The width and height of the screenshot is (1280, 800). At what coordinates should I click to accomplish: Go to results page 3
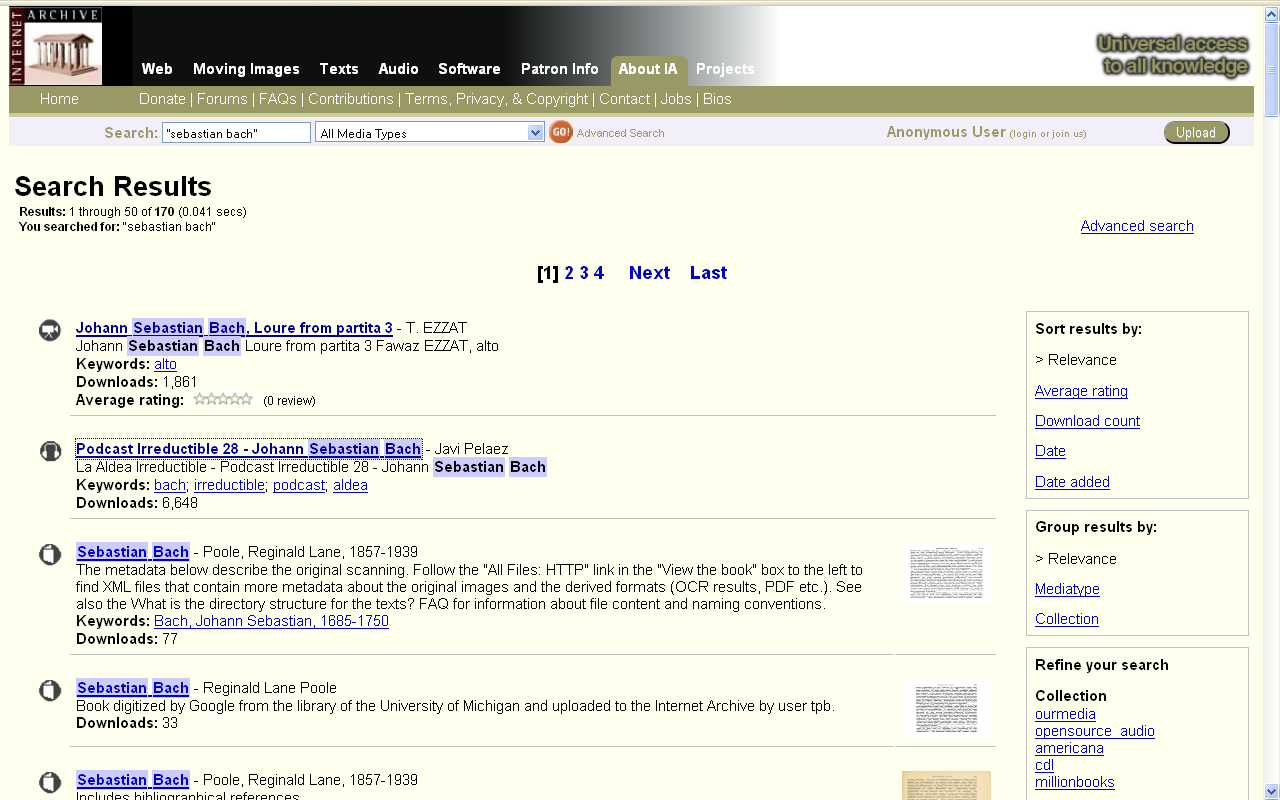[x=584, y=273]
